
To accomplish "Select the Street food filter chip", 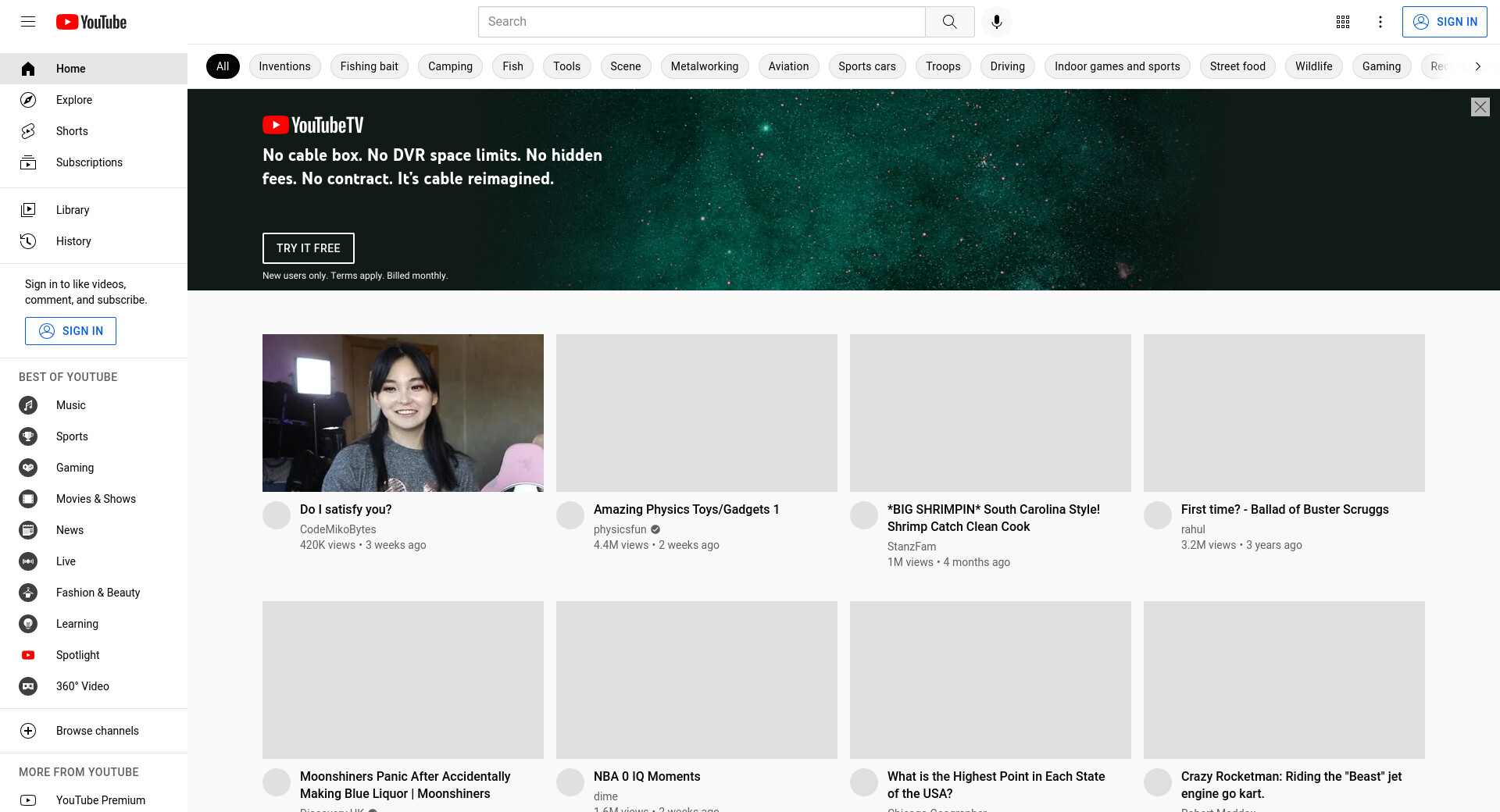I will (x=1237, y=66).
